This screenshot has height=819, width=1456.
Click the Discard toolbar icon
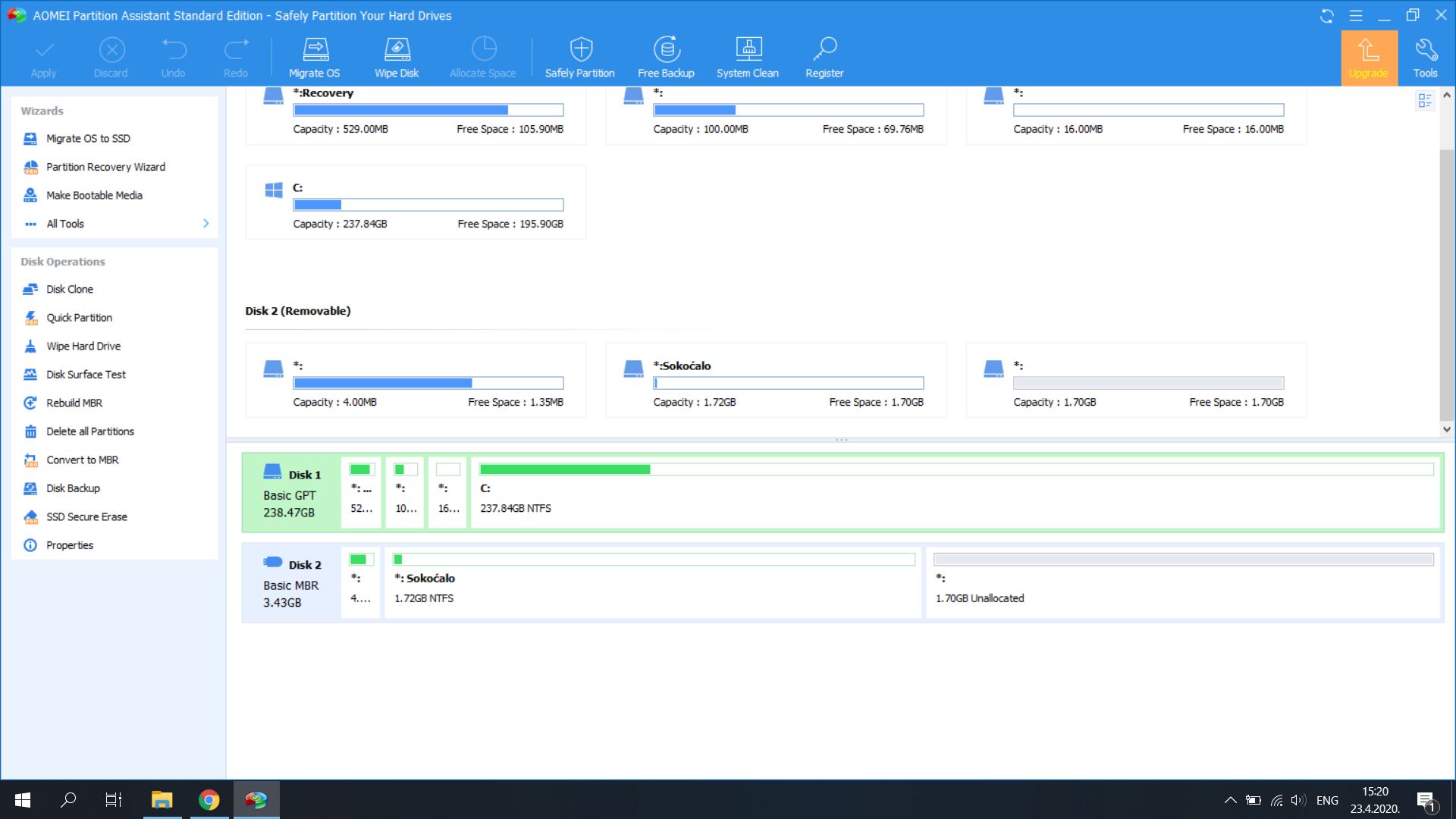click(x=111, y=50)
